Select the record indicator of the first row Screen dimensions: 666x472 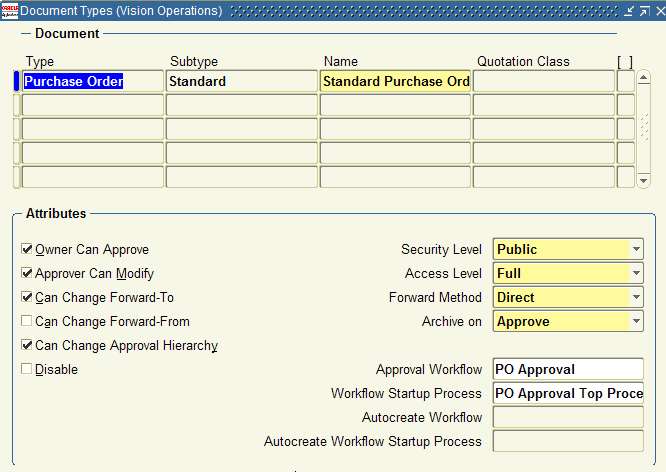point(16,81)
